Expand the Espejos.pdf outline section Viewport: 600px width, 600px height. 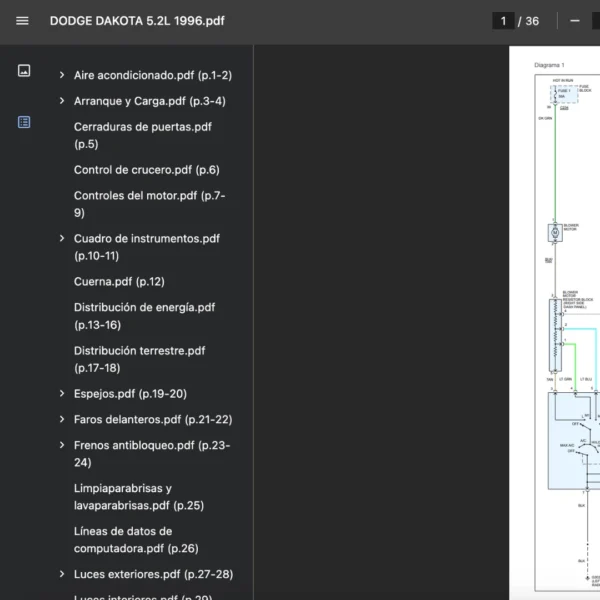[62, 394]
